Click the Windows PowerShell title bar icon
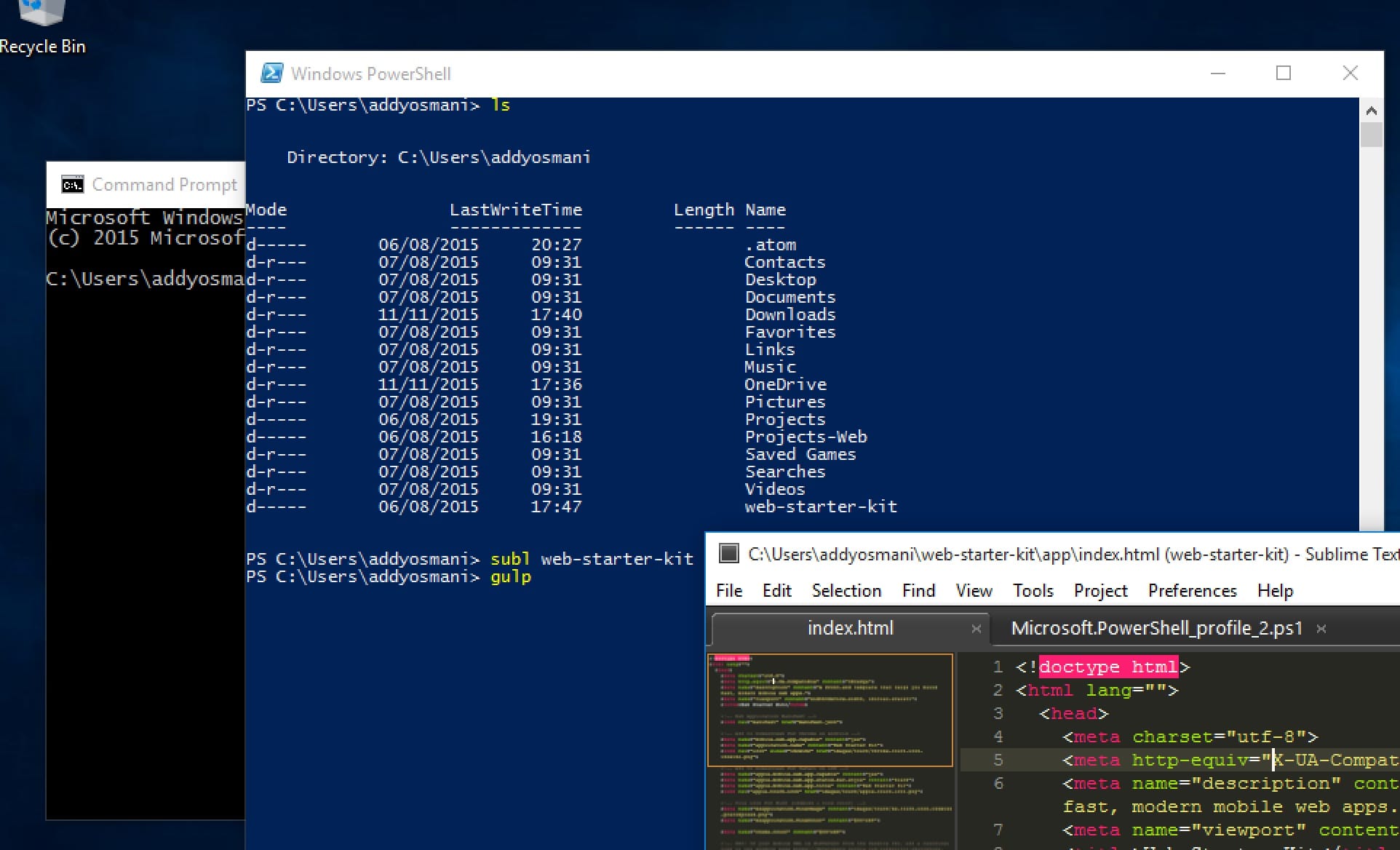This screenshot has width=1400, height=850. coord(272,73)
